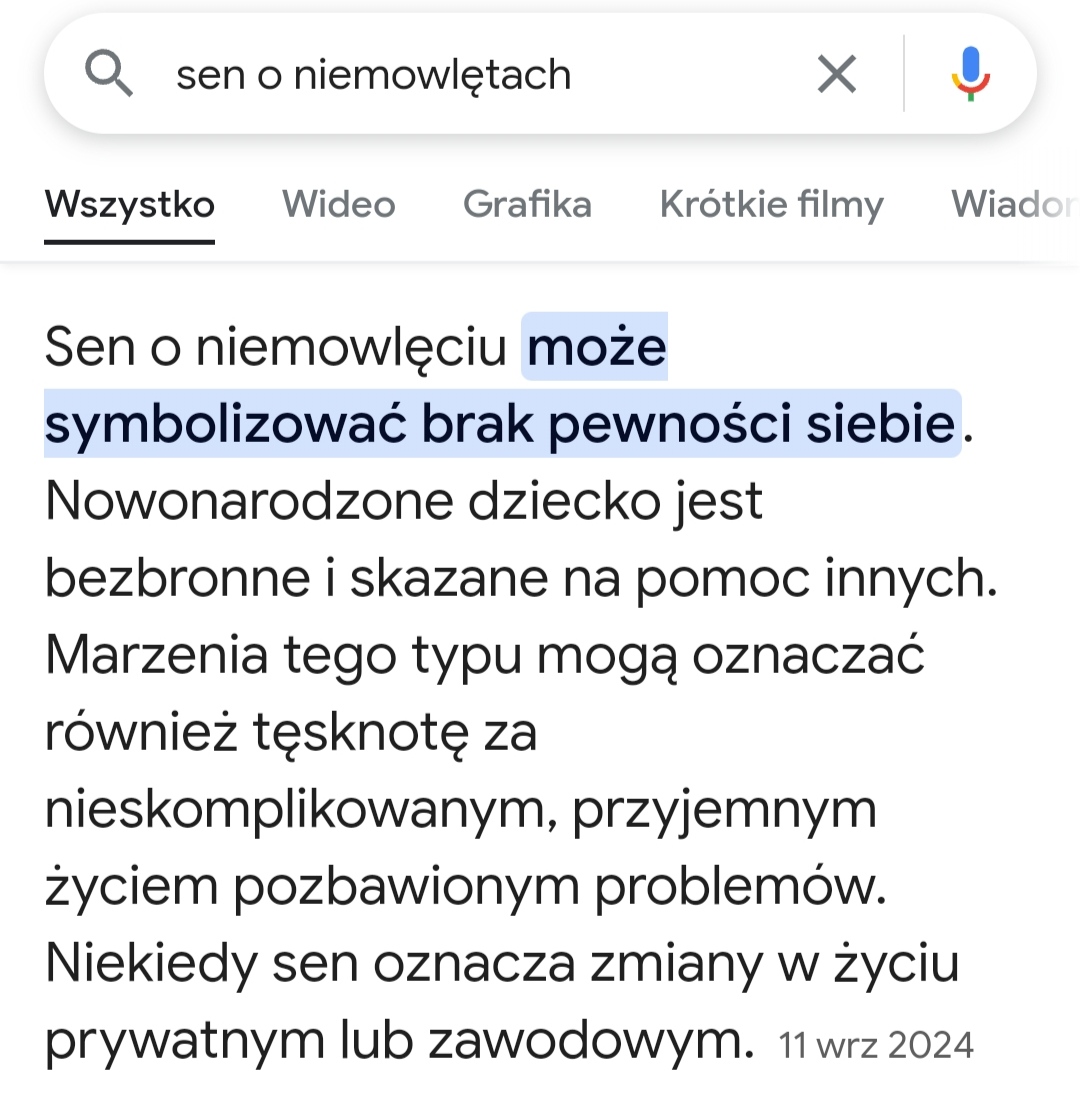Image resolution: width=1080 pixels, height=1107 pixels.
Task: Select the Wszystko tab
Action: click(x=130, y=205)
